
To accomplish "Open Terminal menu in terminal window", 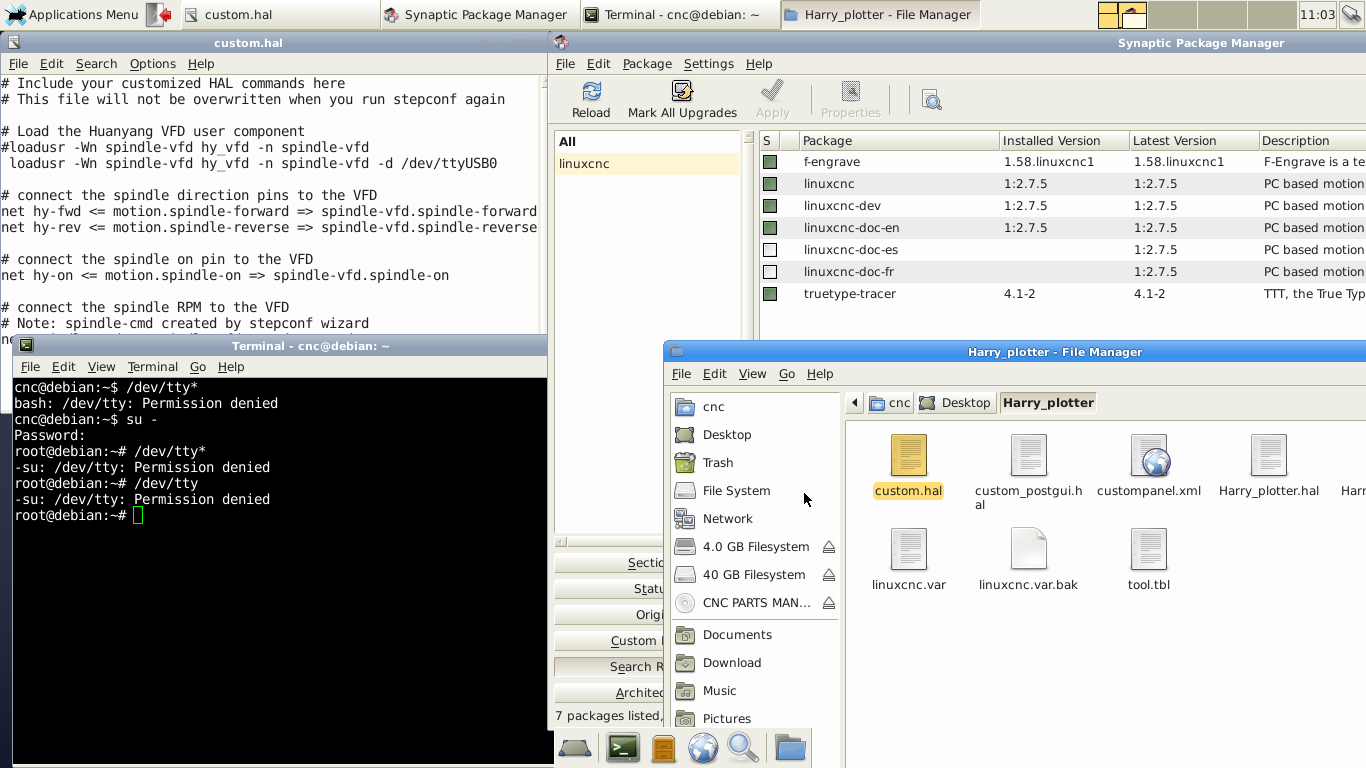I will [x=152, y=367].
